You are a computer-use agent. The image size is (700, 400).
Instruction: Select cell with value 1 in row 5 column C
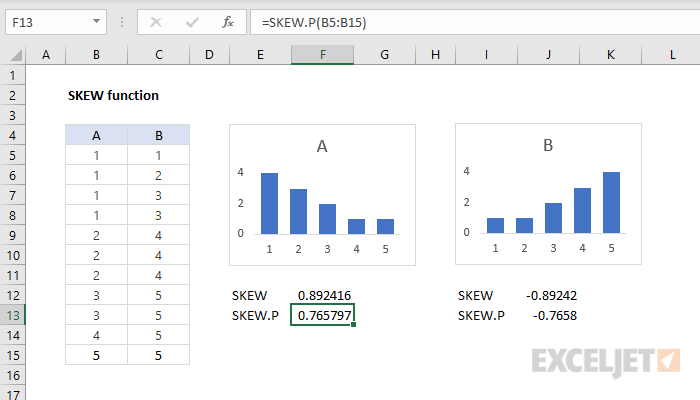[158, 155]
